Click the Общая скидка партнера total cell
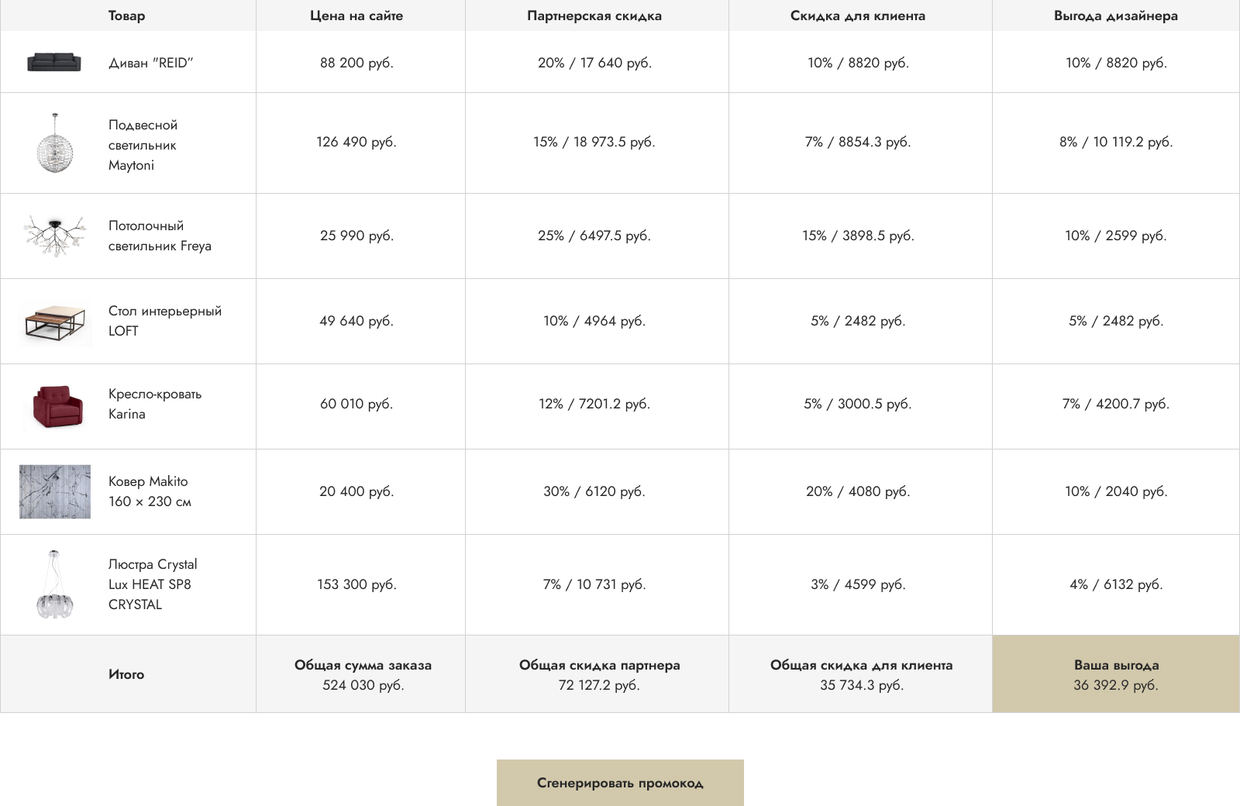Screen dimensions: 1240x806 click(x=599, y=674)
